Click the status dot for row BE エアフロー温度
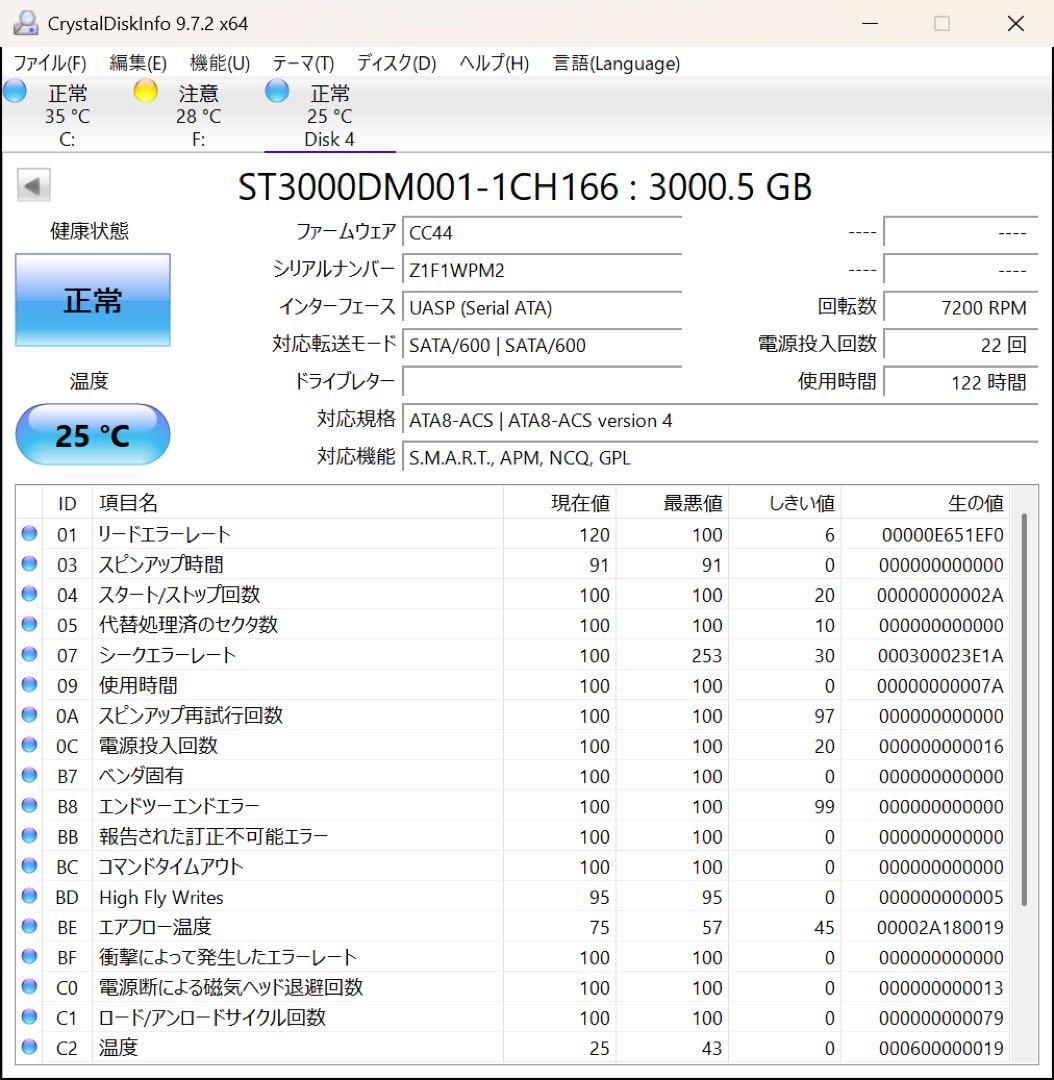 (29, 926)
